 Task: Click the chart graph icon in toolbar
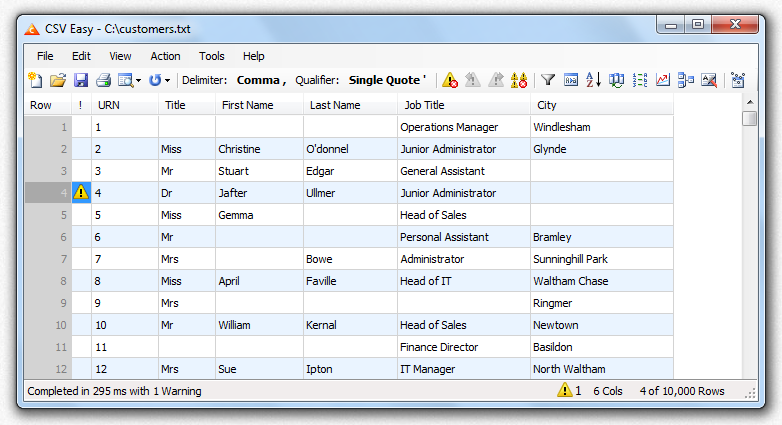pos(663,80)
